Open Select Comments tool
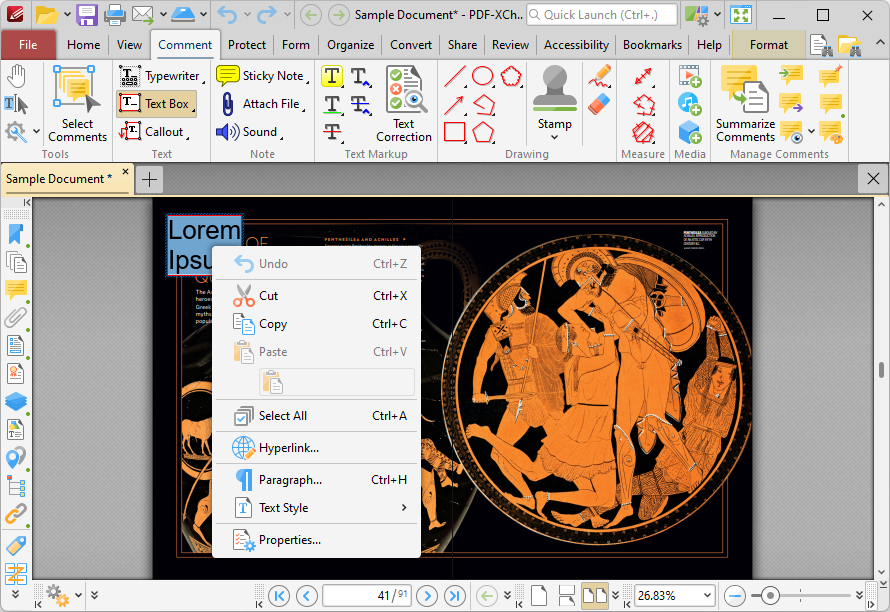The height and width of the screenshot is (612, 890). 77,103
